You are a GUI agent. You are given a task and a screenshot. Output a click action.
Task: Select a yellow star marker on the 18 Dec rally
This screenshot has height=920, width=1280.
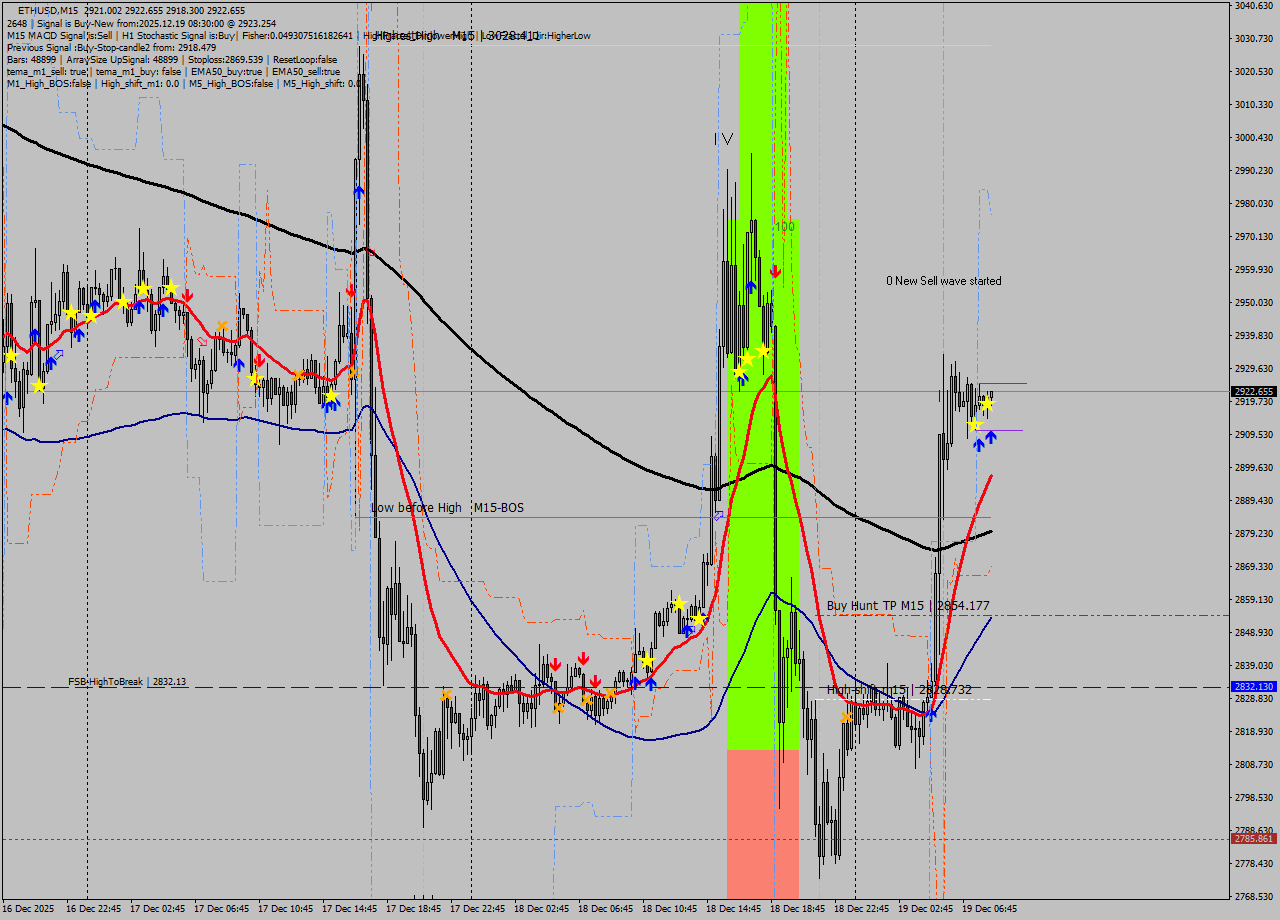(764, 352)
